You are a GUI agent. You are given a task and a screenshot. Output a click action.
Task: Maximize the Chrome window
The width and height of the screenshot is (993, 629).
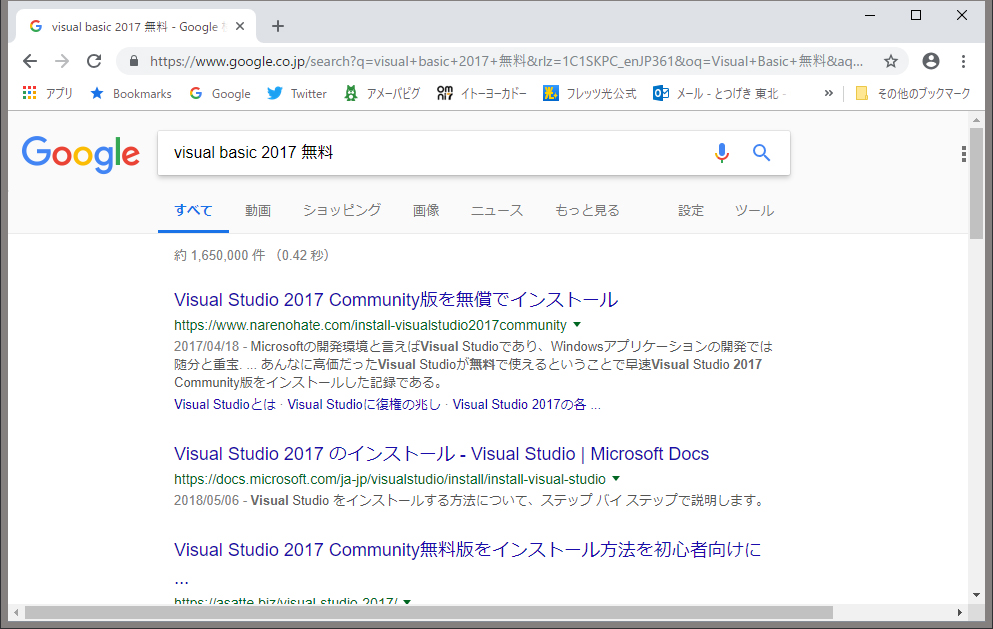coord(916,15)
